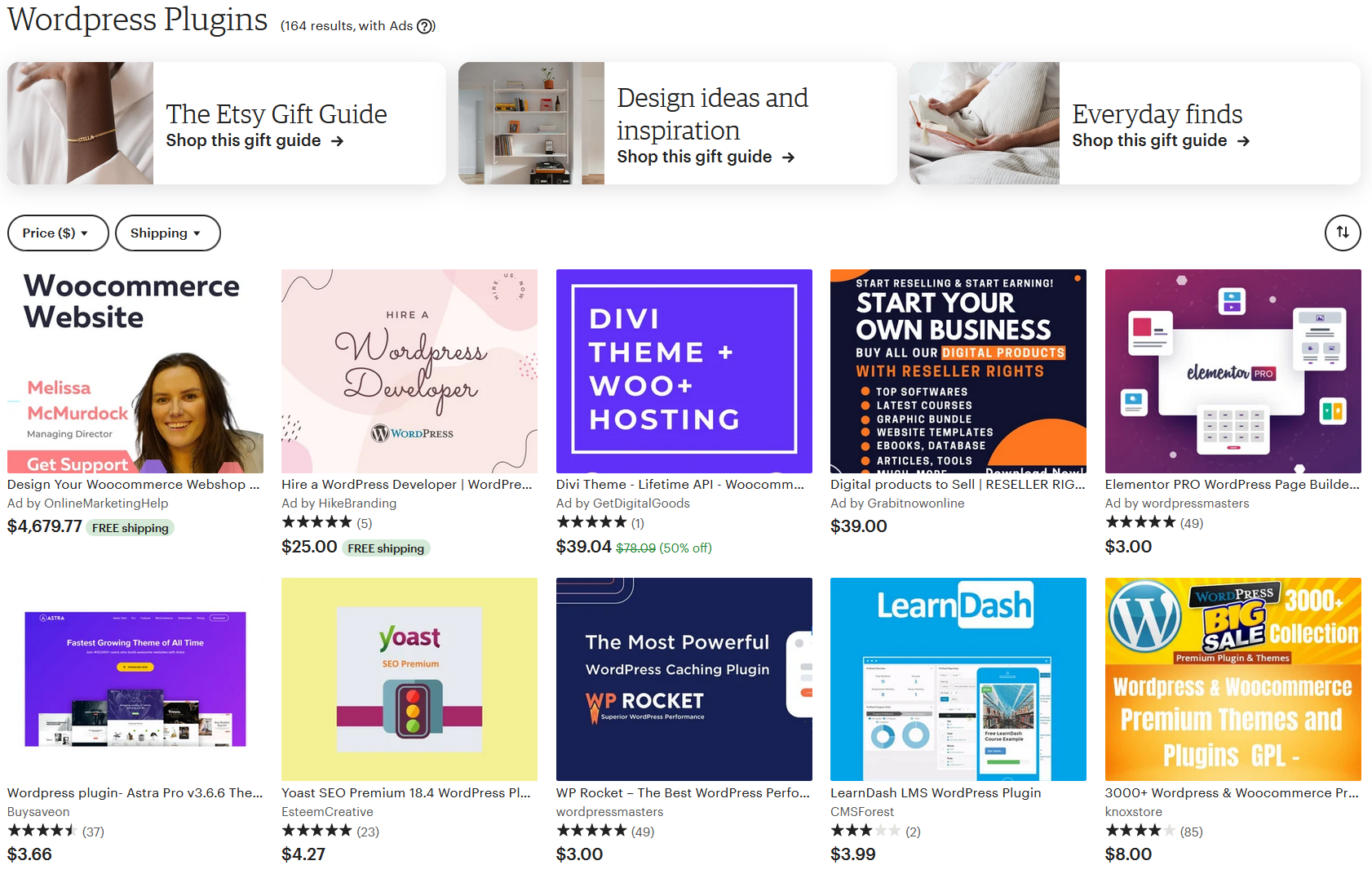The width and height of the screenshot is (1372, 874).
Task: Open Design ideas and inspiration guide
Action: click(678, 123)
